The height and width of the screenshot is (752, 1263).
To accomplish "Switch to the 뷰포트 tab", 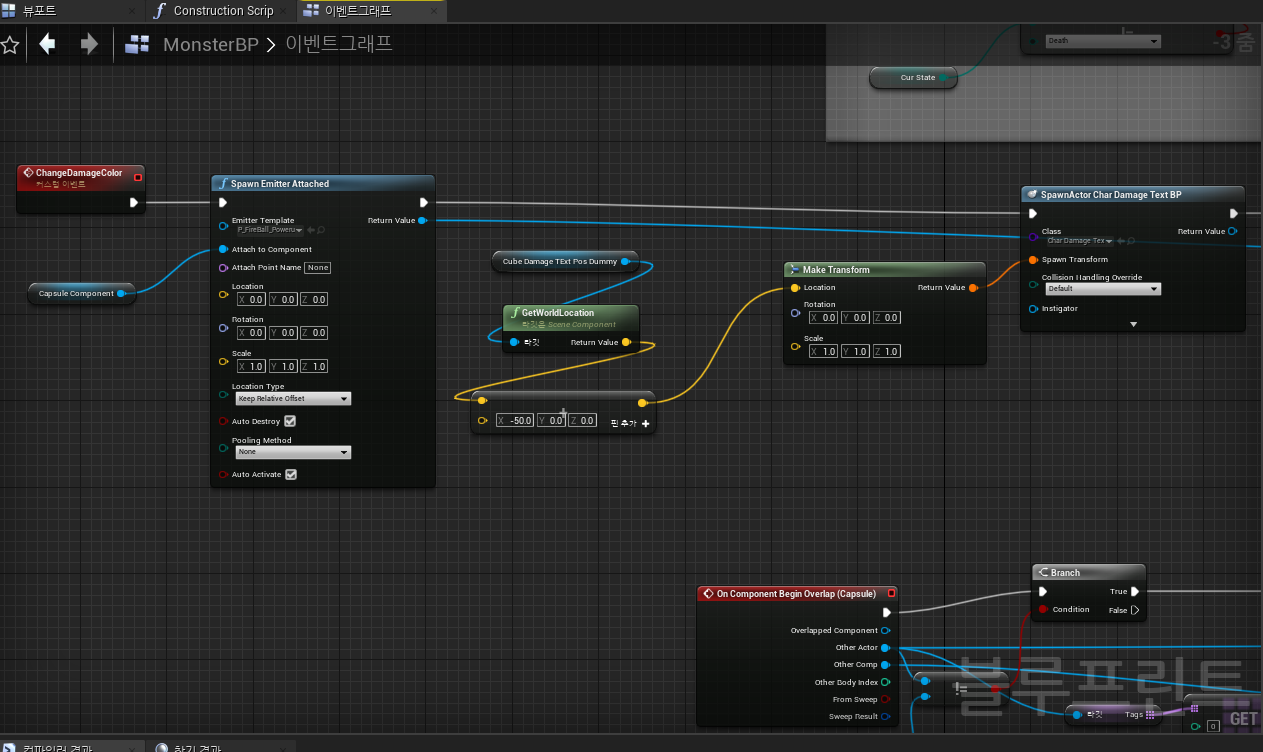I will click(40, 11).
